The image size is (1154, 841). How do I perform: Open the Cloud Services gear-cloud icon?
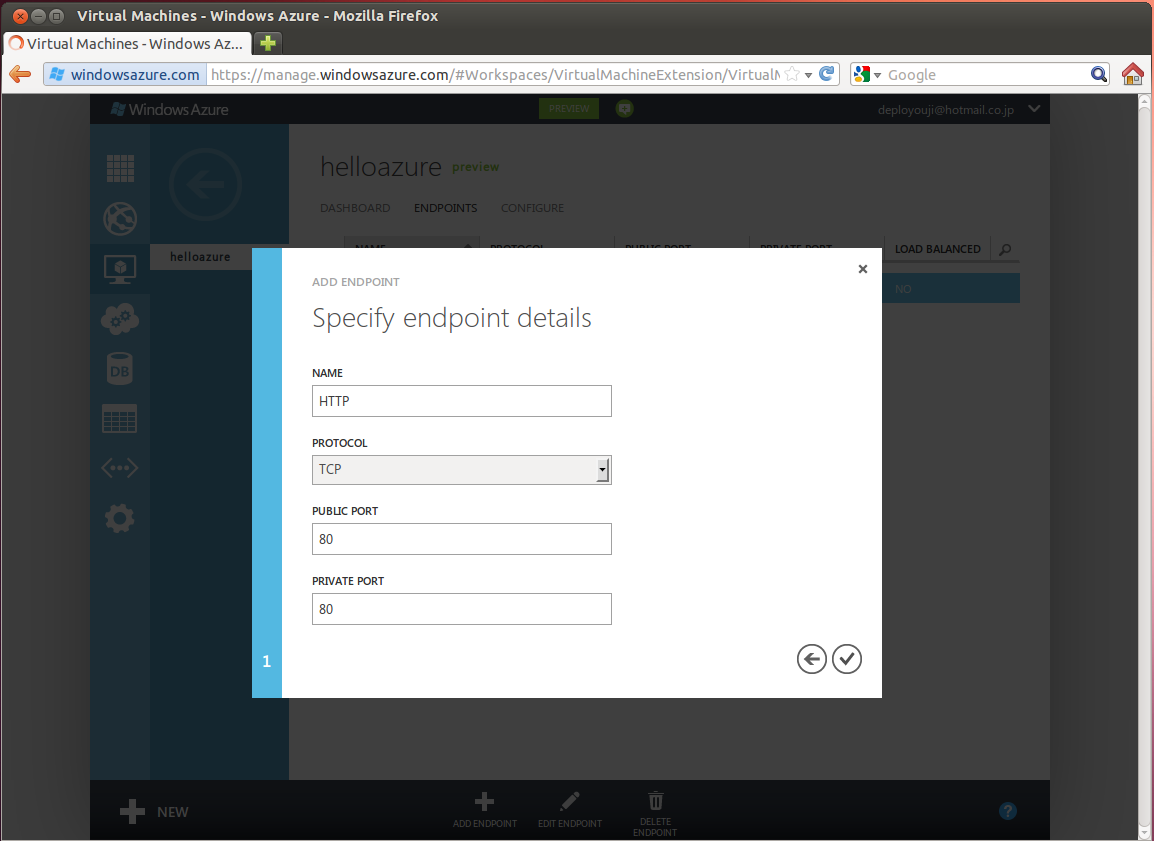120,319
